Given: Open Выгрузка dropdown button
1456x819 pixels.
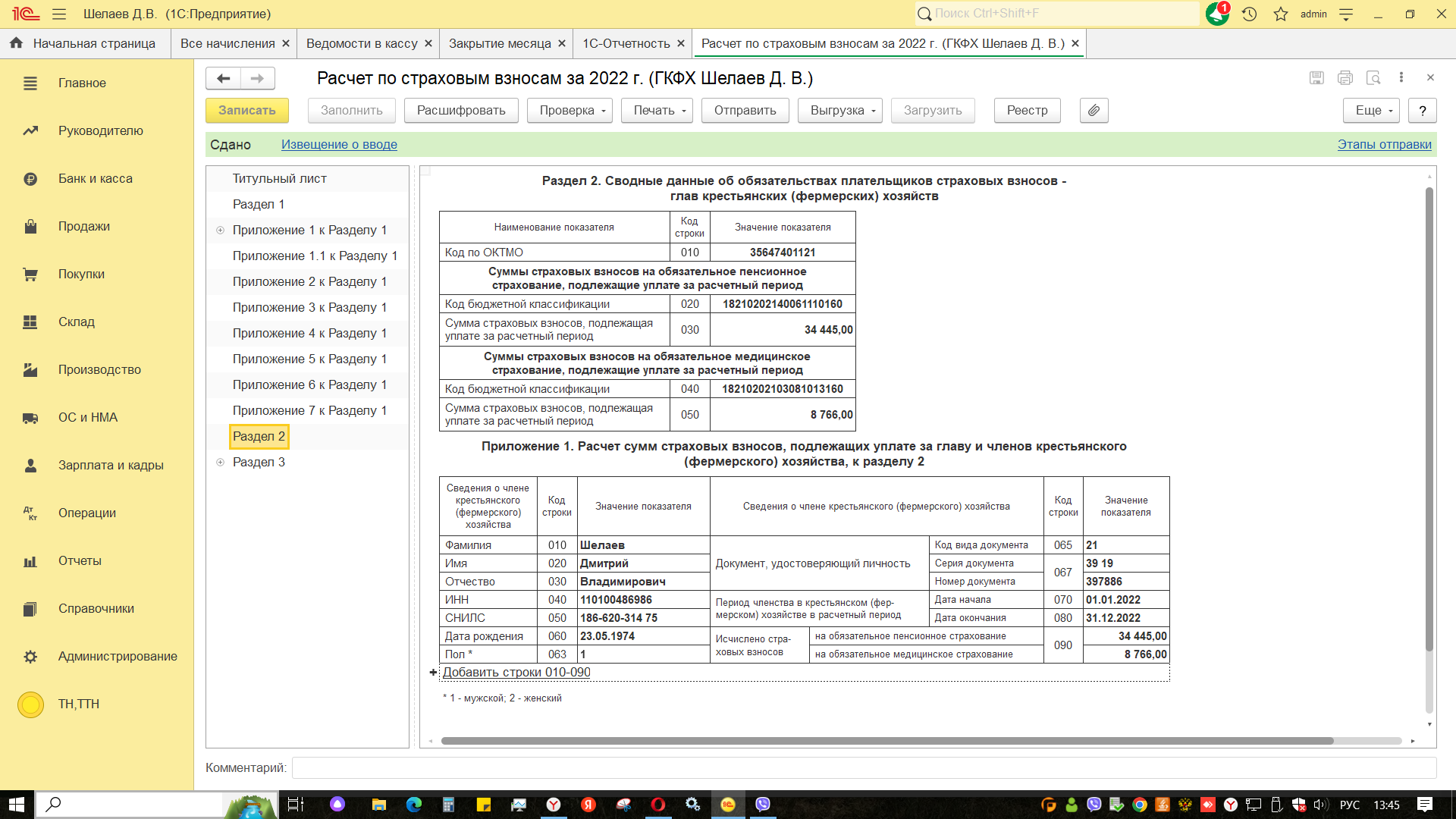Looking at the screenshot, I should (x=839, y=110).
